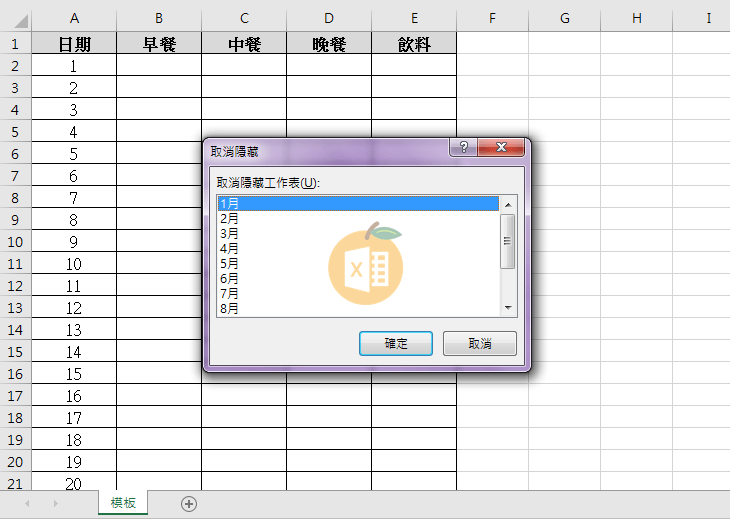Screen dimensions: 730x519
Task: Add a new sheet with plus icon
Action: pyautogui.click(x=189, y=504)
